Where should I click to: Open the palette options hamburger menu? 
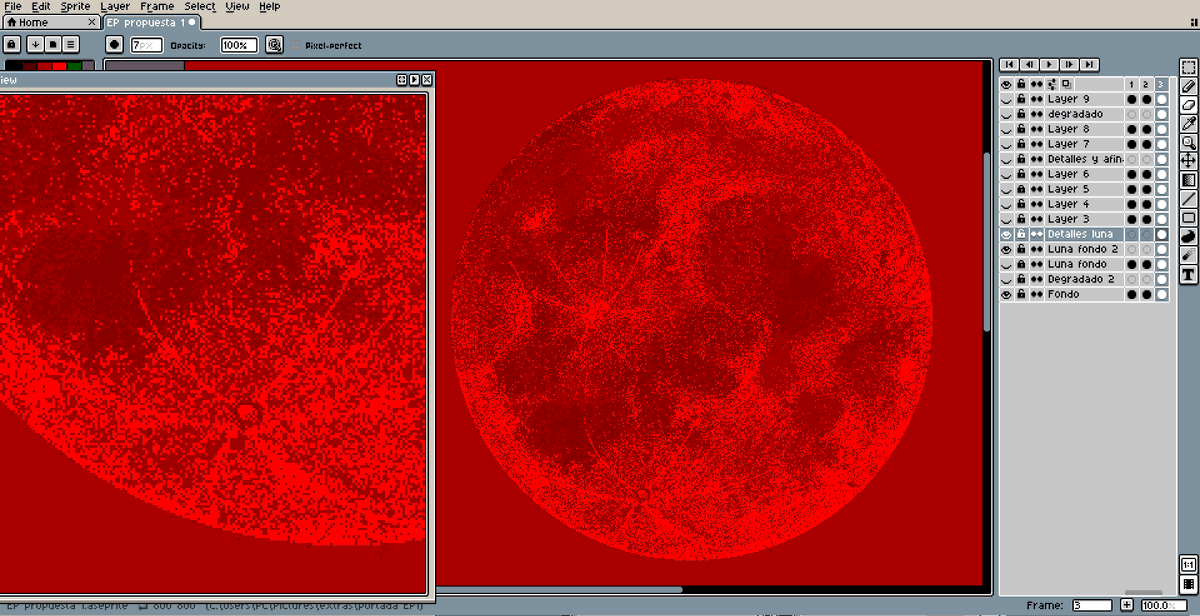click(x=71, y=45)
